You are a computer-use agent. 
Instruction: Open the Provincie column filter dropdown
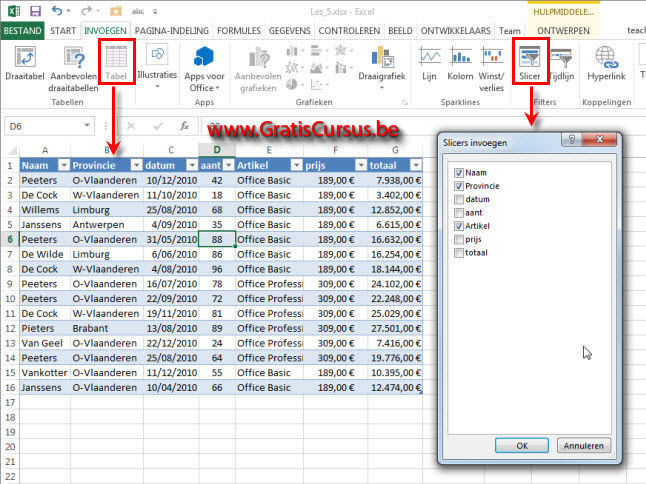pyautogui.click(x=136, y=165)
